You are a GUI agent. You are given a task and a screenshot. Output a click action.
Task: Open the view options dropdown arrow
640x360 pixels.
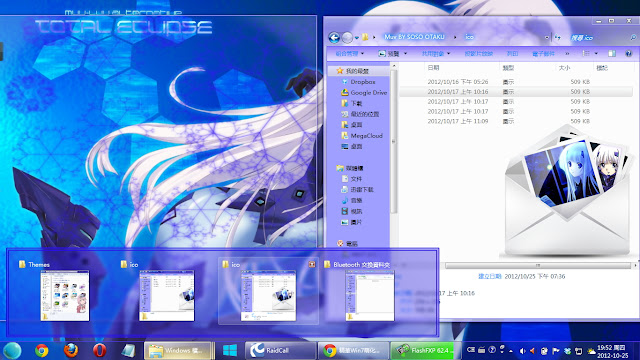click(596, 53)
